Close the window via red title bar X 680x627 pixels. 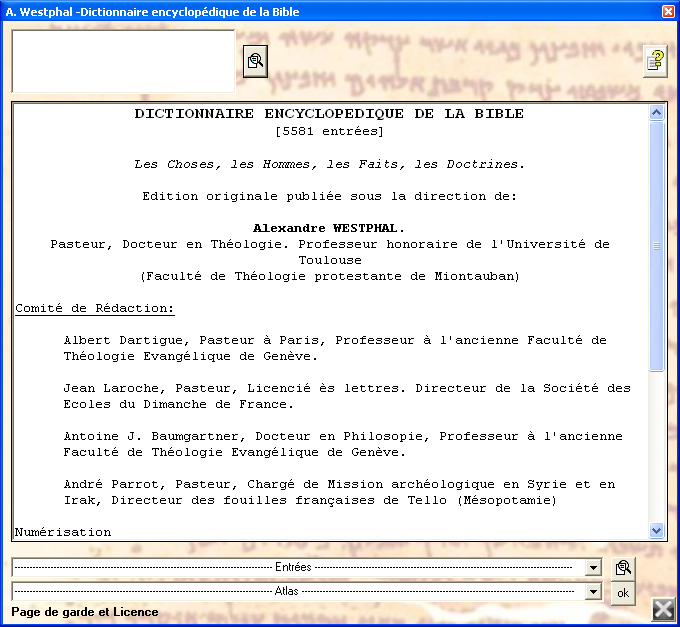point(668,11)
